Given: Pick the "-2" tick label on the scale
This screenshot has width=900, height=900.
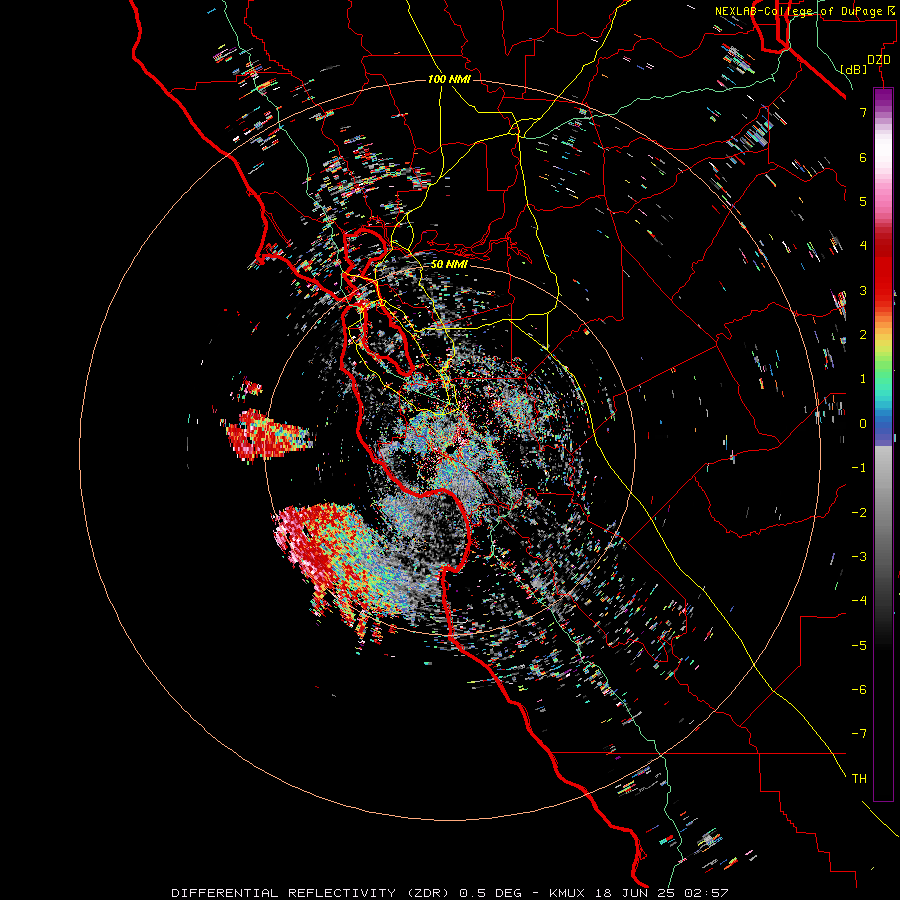Looking at the screenshot, I should (x=859, y=513).
